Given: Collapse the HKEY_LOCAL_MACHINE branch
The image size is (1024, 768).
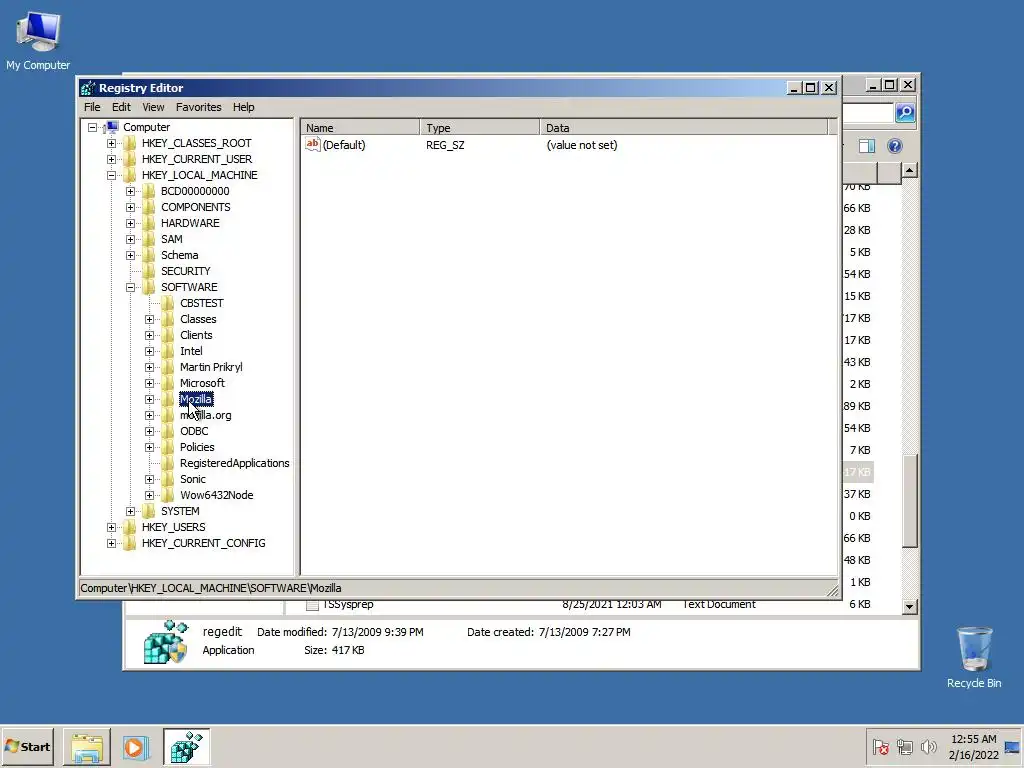Looking at the screenshot, I should 112,175.
